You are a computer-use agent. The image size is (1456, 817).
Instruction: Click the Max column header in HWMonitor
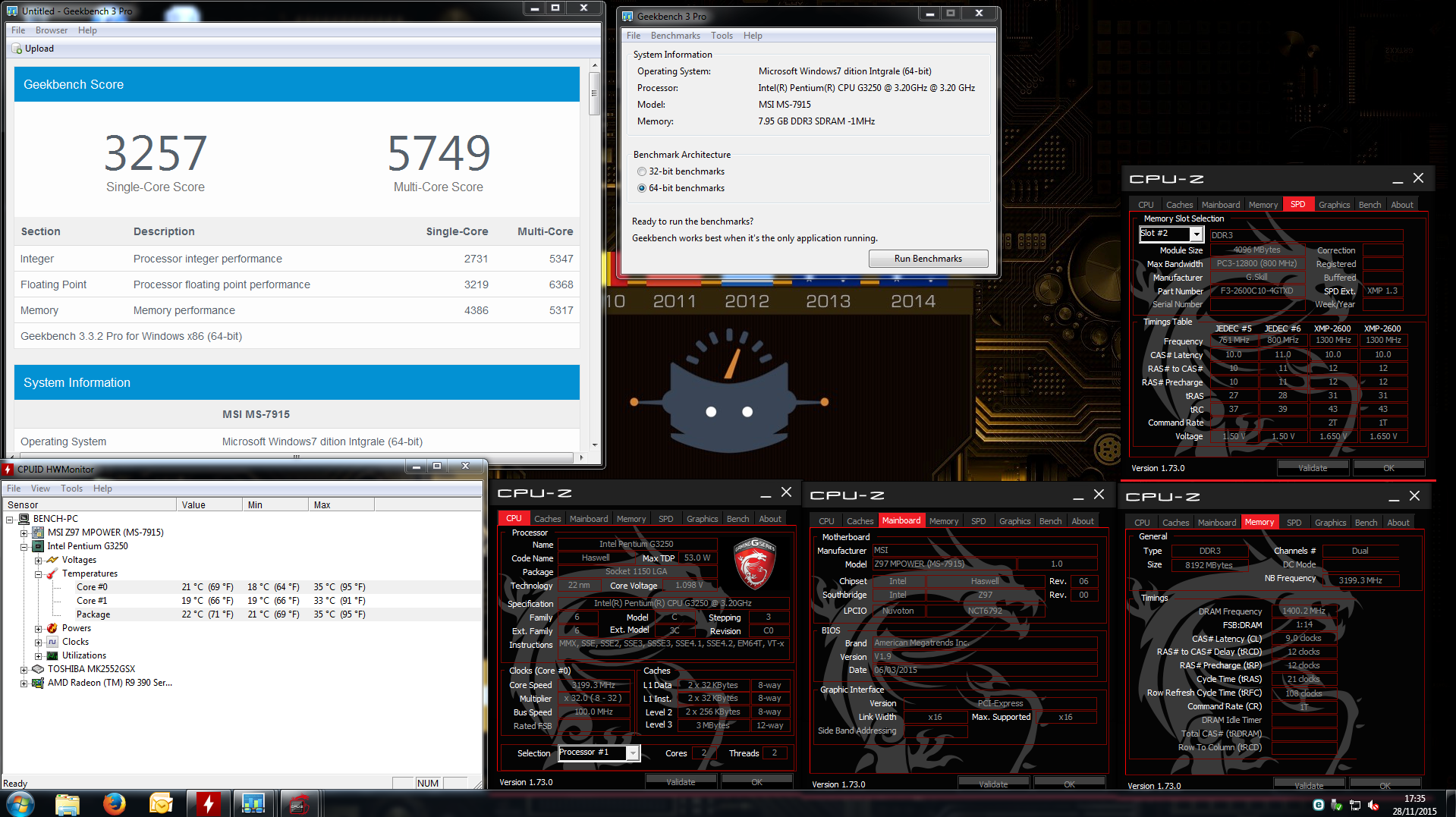click(x=341, y=505)
